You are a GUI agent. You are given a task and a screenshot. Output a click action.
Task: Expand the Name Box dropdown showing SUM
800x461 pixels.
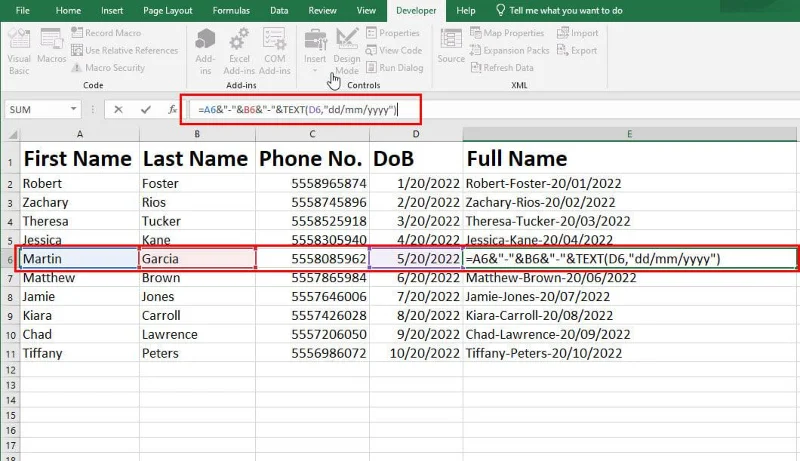[x=74, y=109]
